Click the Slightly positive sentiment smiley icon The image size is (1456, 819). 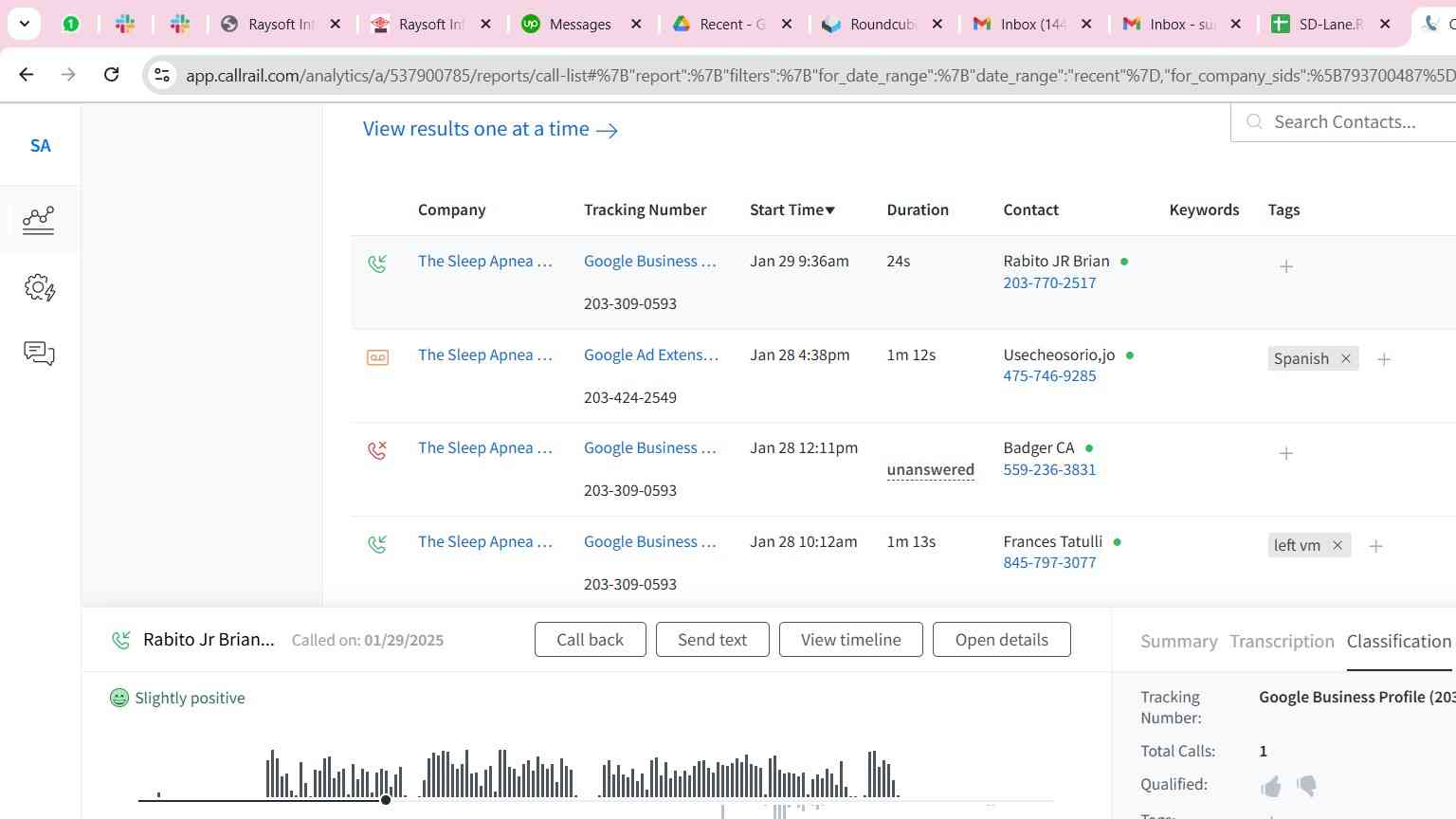coord(118,698)
